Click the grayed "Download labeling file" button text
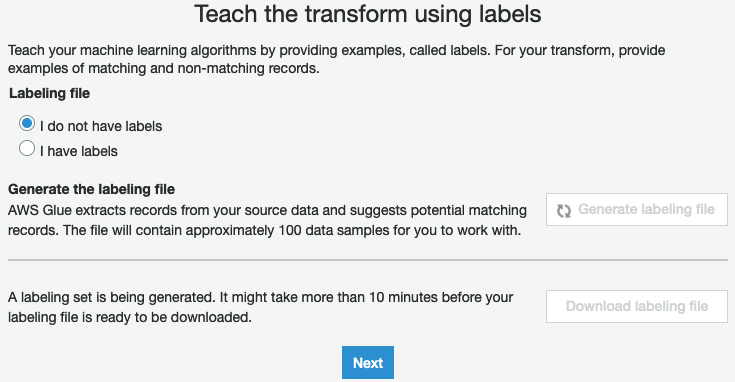Viewport: 735px width, 382px height. [637, 306]
